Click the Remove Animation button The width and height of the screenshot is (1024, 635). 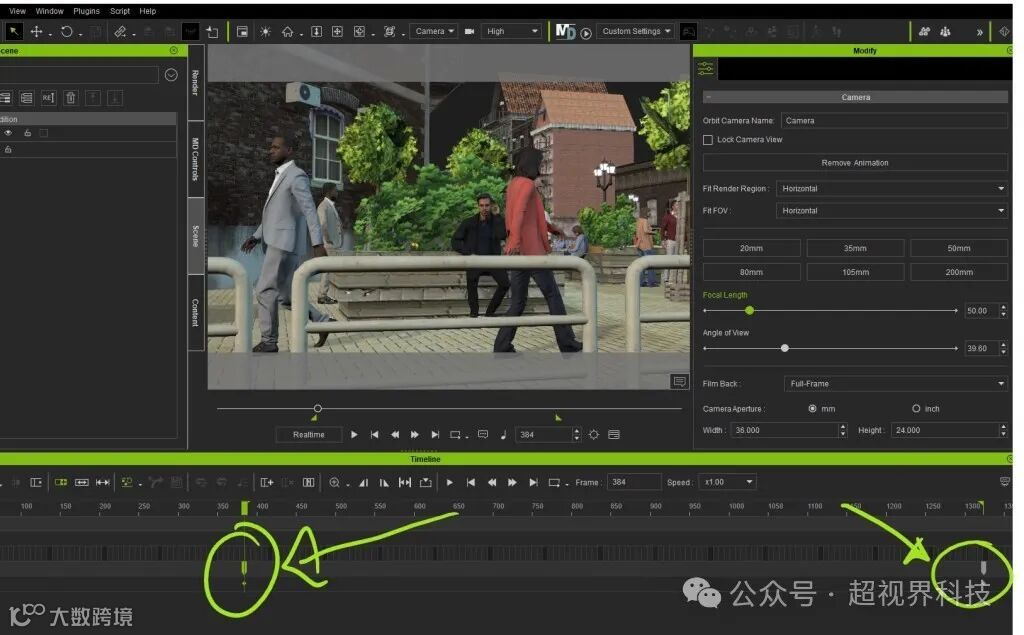pyautogui.click(x=855, y=163)
